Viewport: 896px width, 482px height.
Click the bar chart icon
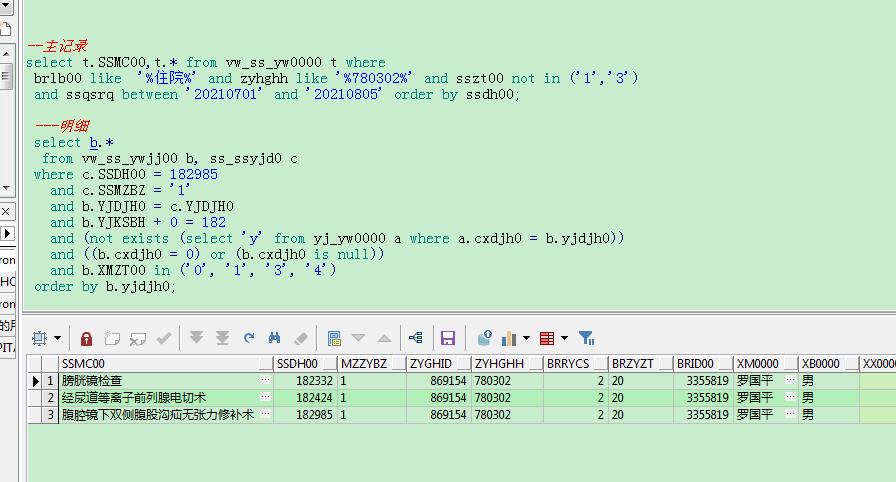point(509,339)
